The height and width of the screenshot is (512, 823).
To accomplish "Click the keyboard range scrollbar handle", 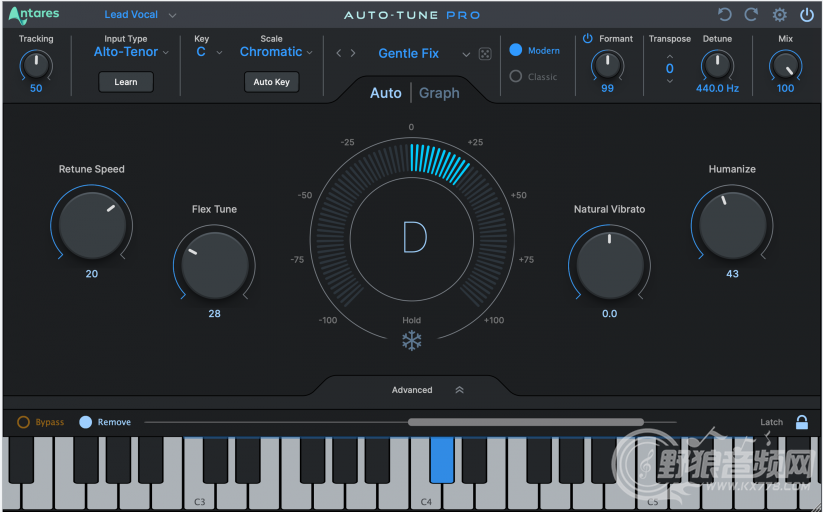I will point(525,422).
